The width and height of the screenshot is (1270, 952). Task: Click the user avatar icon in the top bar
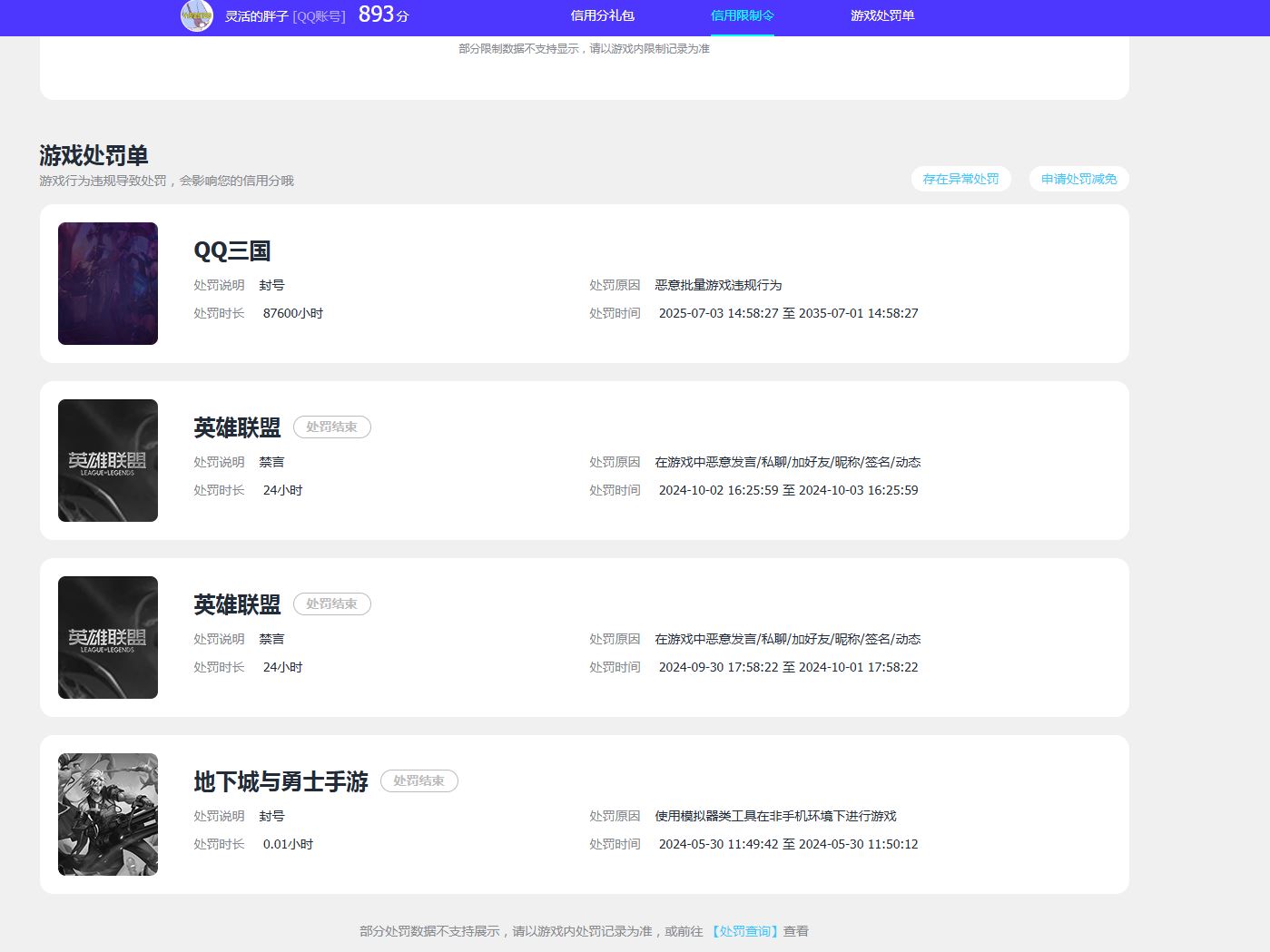195,16
